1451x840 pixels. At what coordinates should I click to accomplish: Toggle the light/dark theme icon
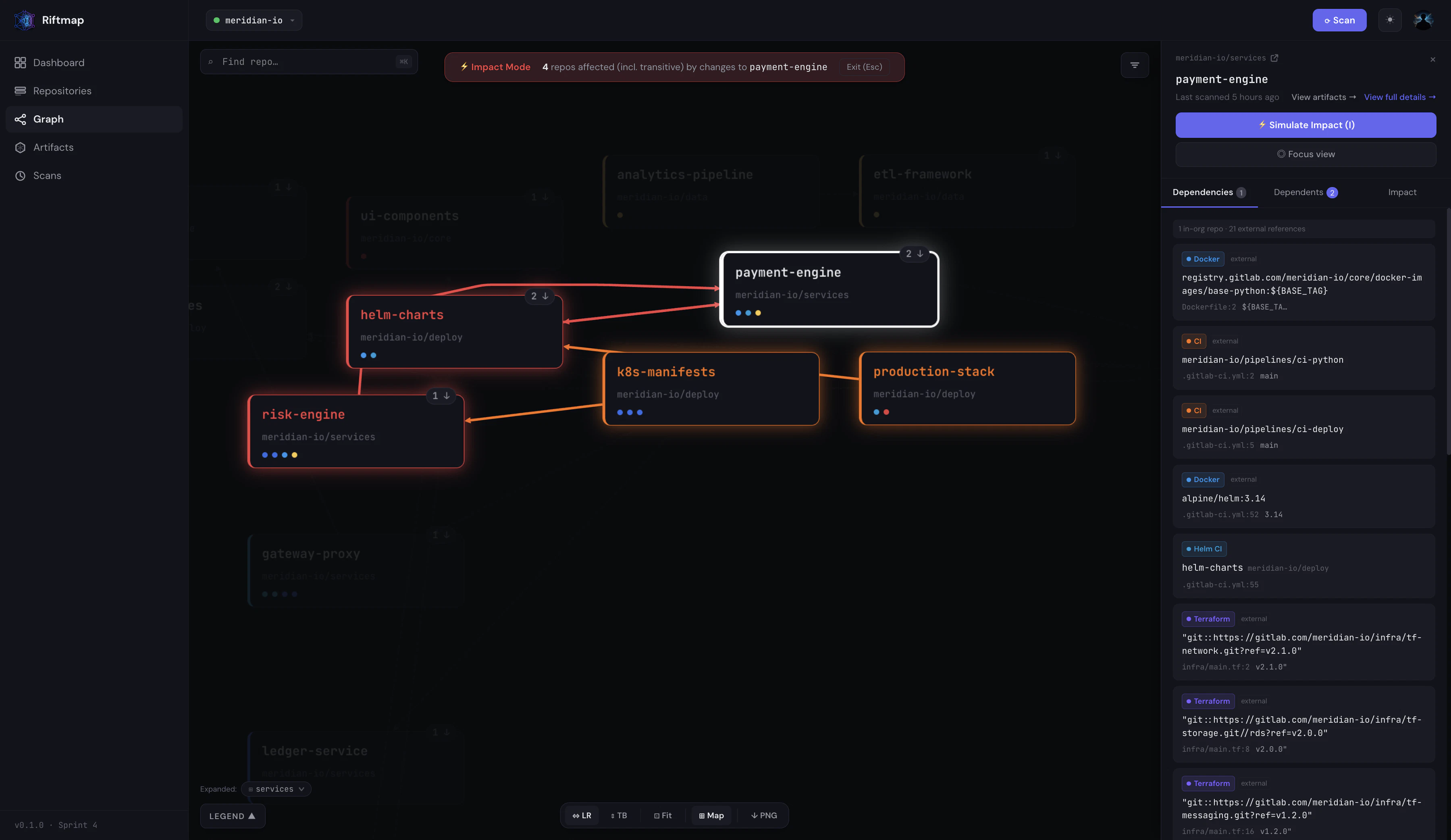point(1390,20)
